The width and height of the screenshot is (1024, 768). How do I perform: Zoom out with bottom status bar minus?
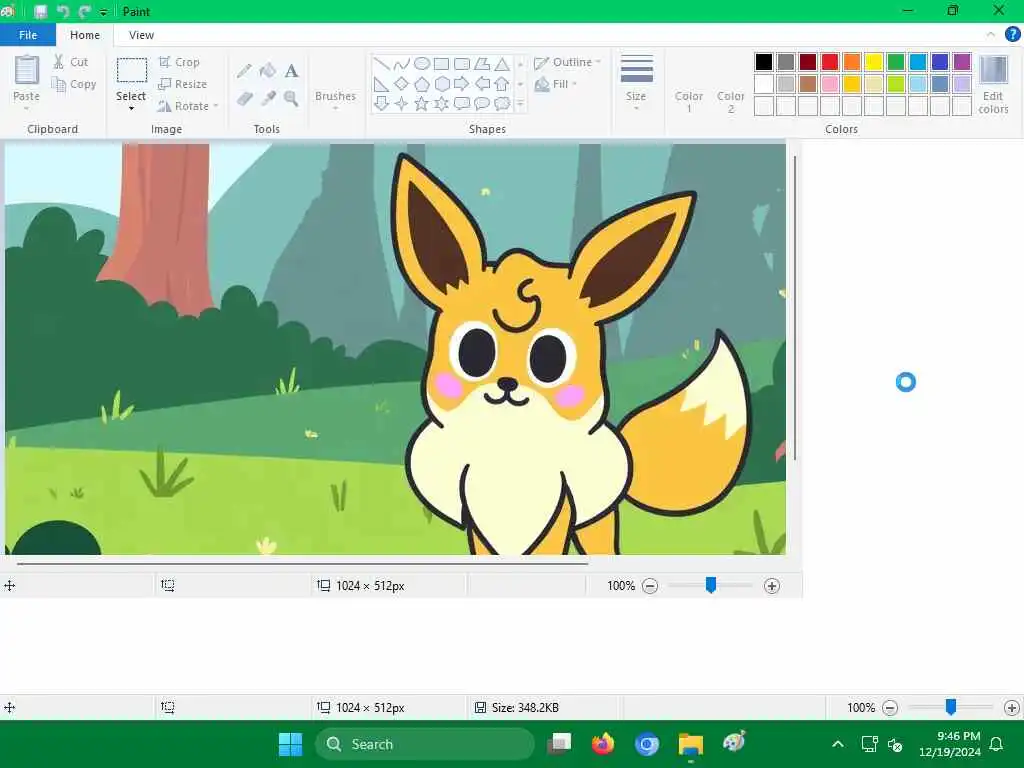(889, 707)
